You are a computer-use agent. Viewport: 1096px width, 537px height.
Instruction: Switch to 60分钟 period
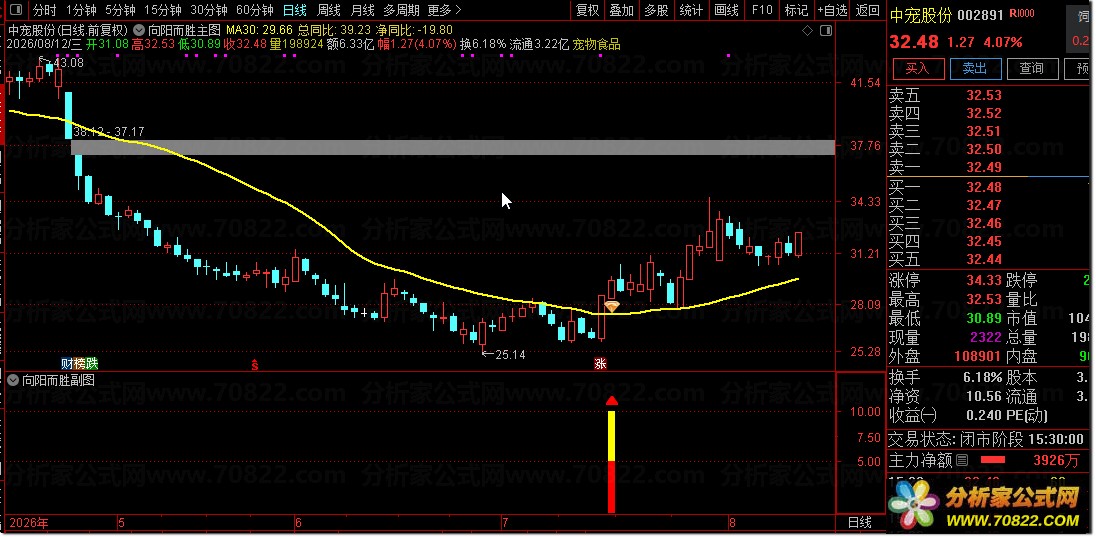click(254, 10)
